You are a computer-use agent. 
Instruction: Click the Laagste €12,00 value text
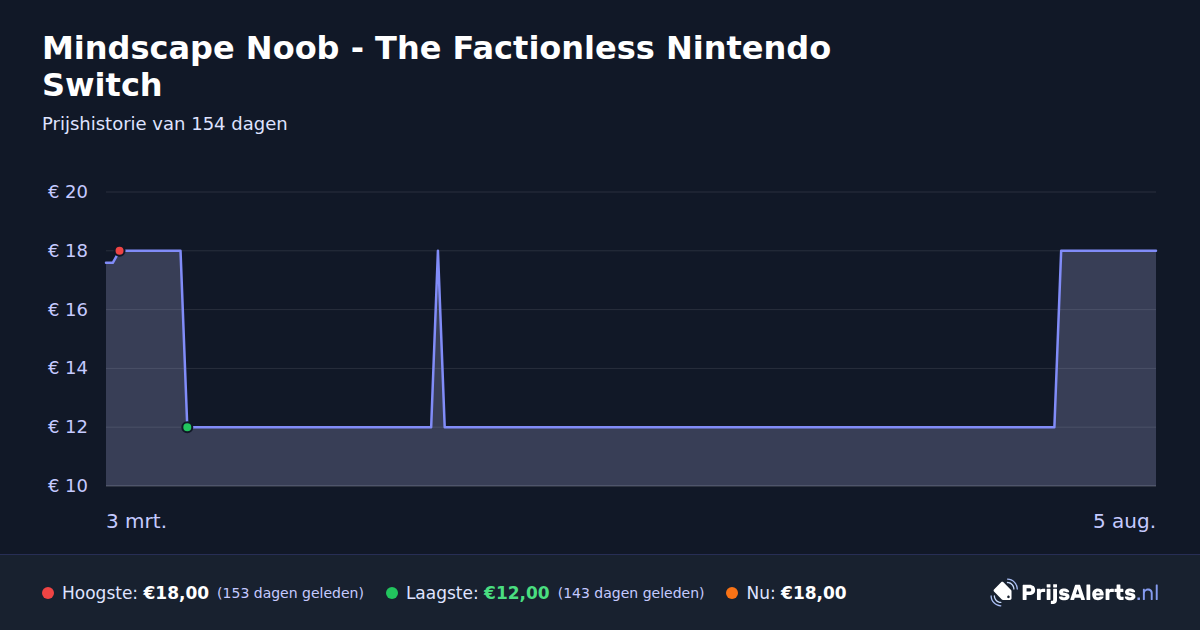tap(517, 593)
